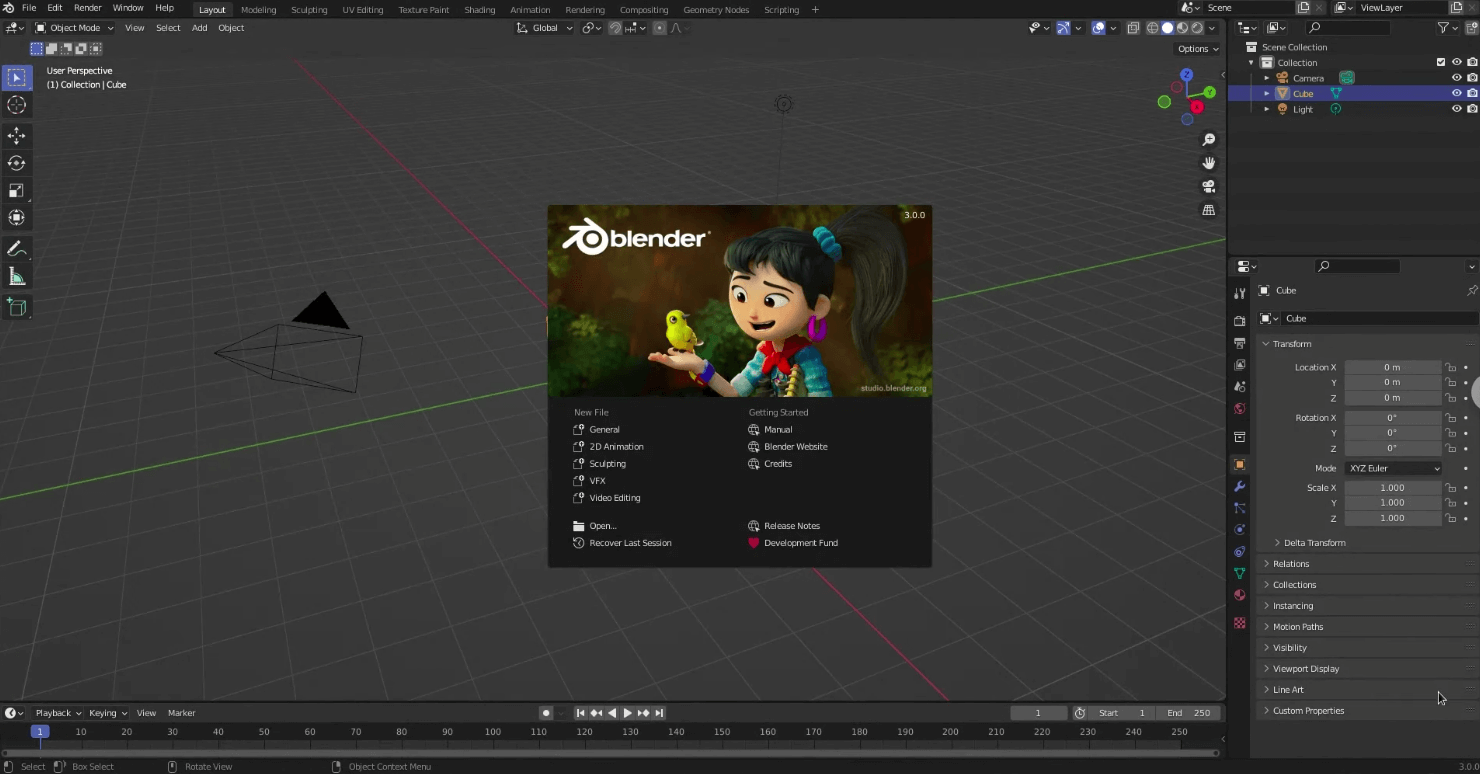The image size is (1480, 774).
Task: Select the Scale tool
Action: tap(16, 190)
